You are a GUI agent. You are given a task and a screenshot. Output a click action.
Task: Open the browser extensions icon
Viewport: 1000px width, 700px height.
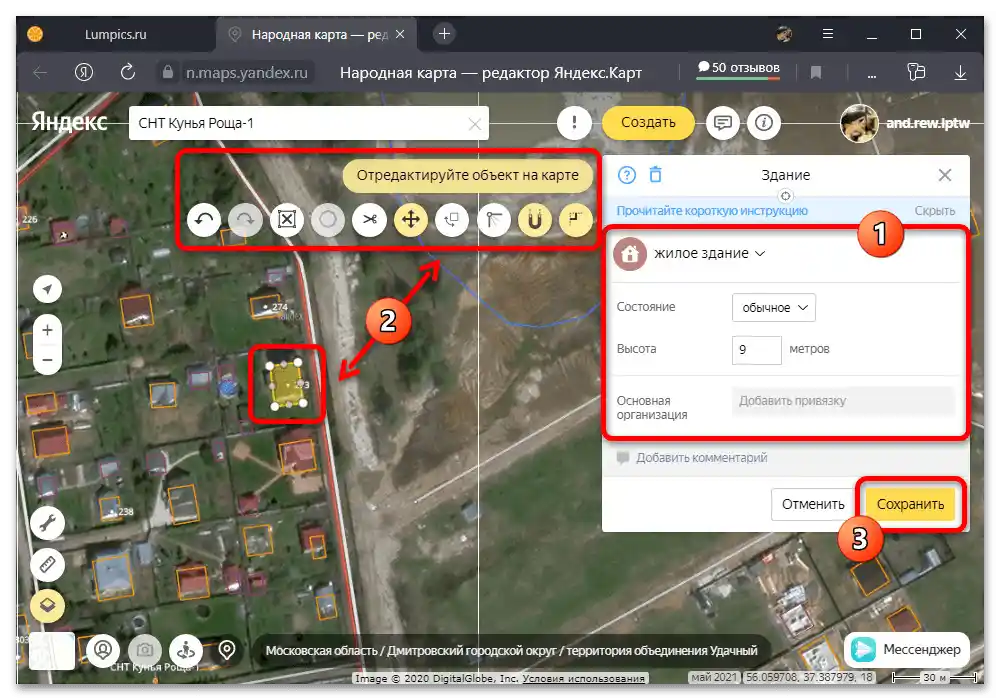[x=916, y=71]
